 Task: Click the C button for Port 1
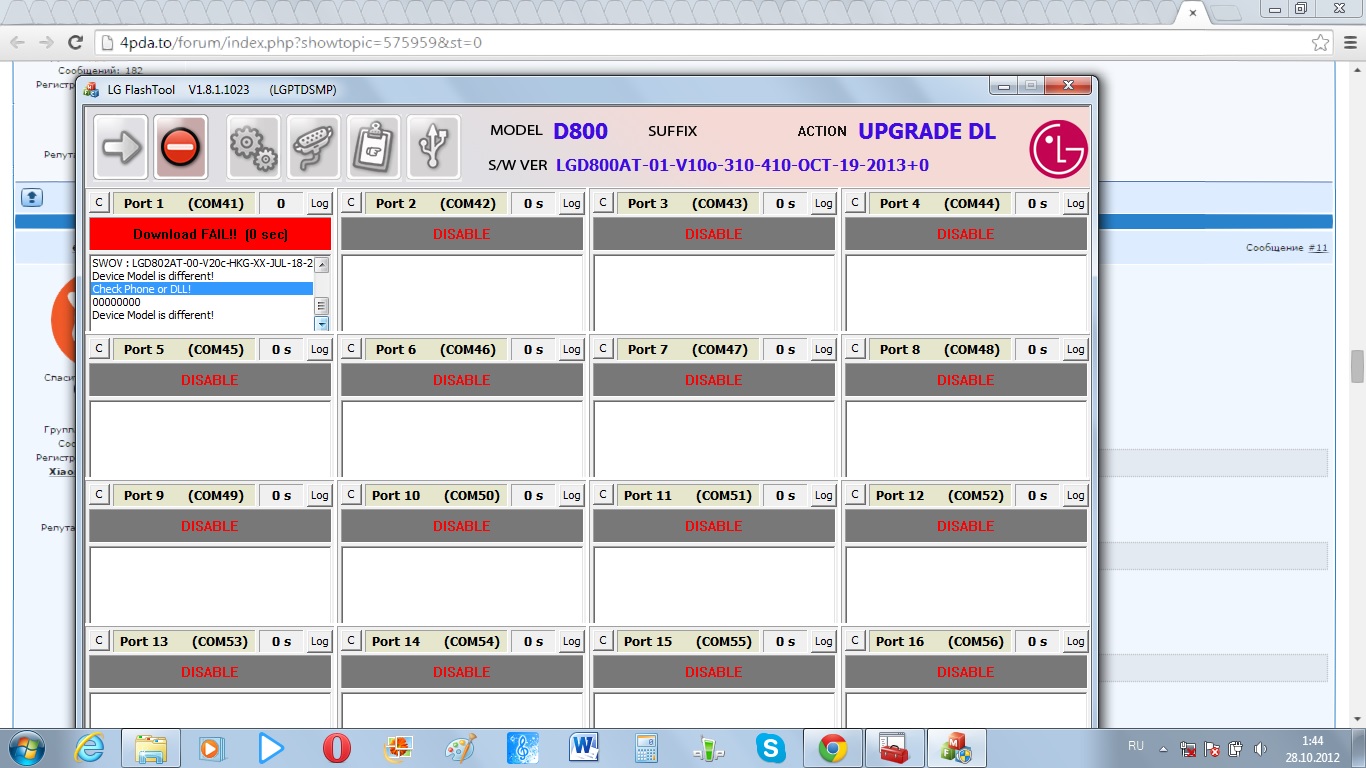click(x=99, y=203)
